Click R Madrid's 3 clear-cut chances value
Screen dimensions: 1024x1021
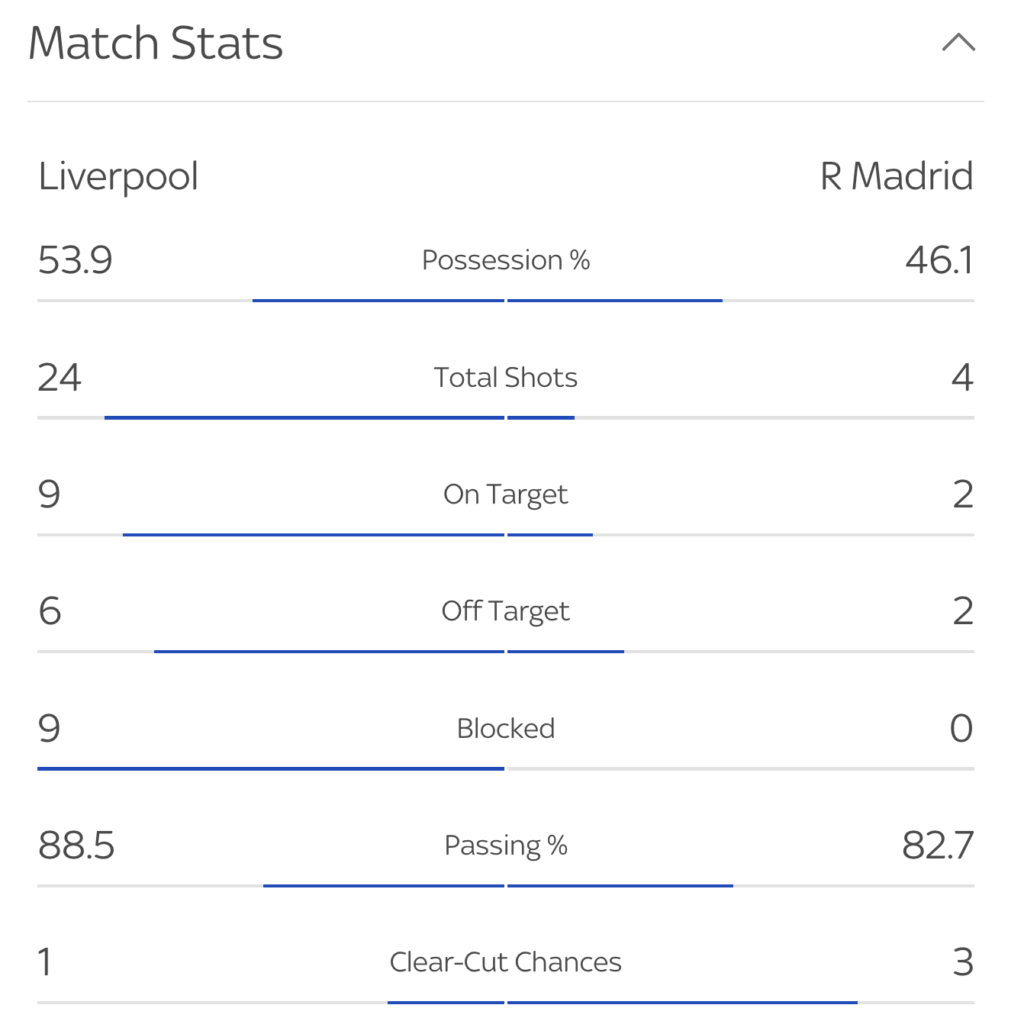[x=963, y=962]
